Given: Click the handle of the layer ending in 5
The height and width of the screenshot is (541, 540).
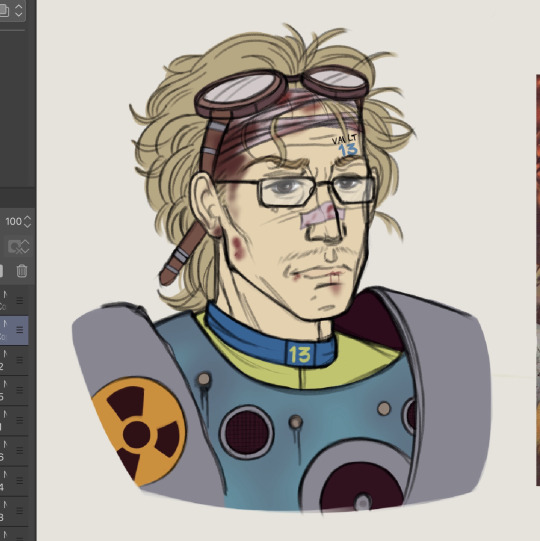Looking at the screenshot, I should click(20, 390).
